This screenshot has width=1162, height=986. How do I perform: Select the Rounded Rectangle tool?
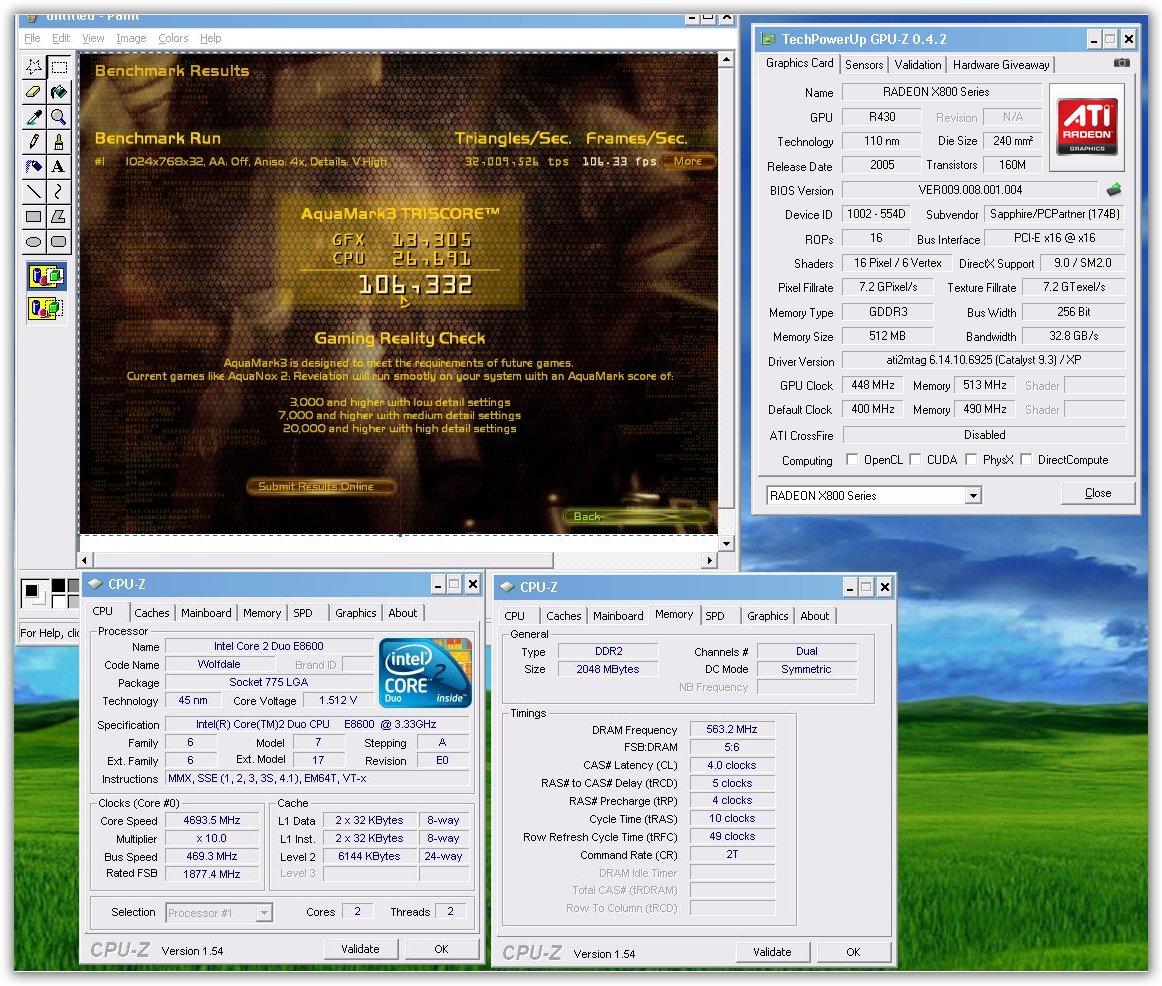(59, 241)
